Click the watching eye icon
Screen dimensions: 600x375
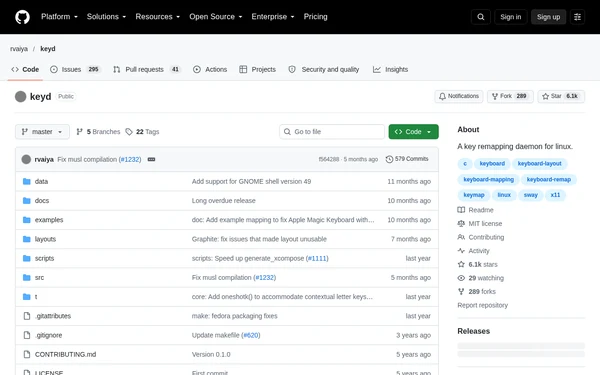click(461, 278)
